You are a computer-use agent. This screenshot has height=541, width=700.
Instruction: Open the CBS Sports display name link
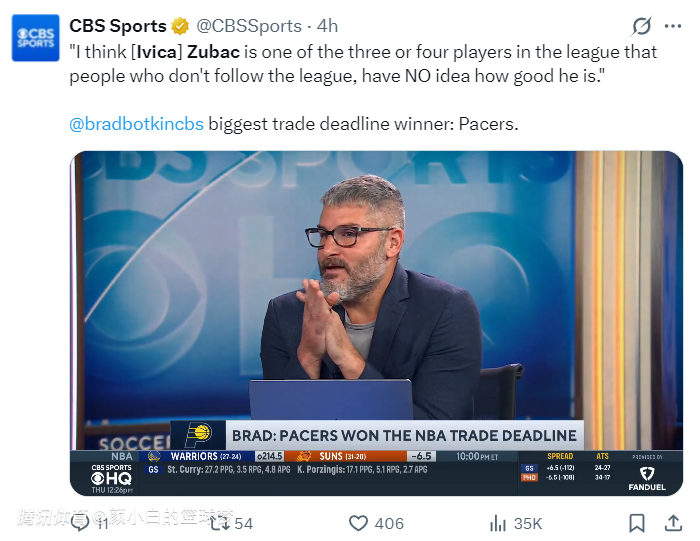[x=117, y=26]
